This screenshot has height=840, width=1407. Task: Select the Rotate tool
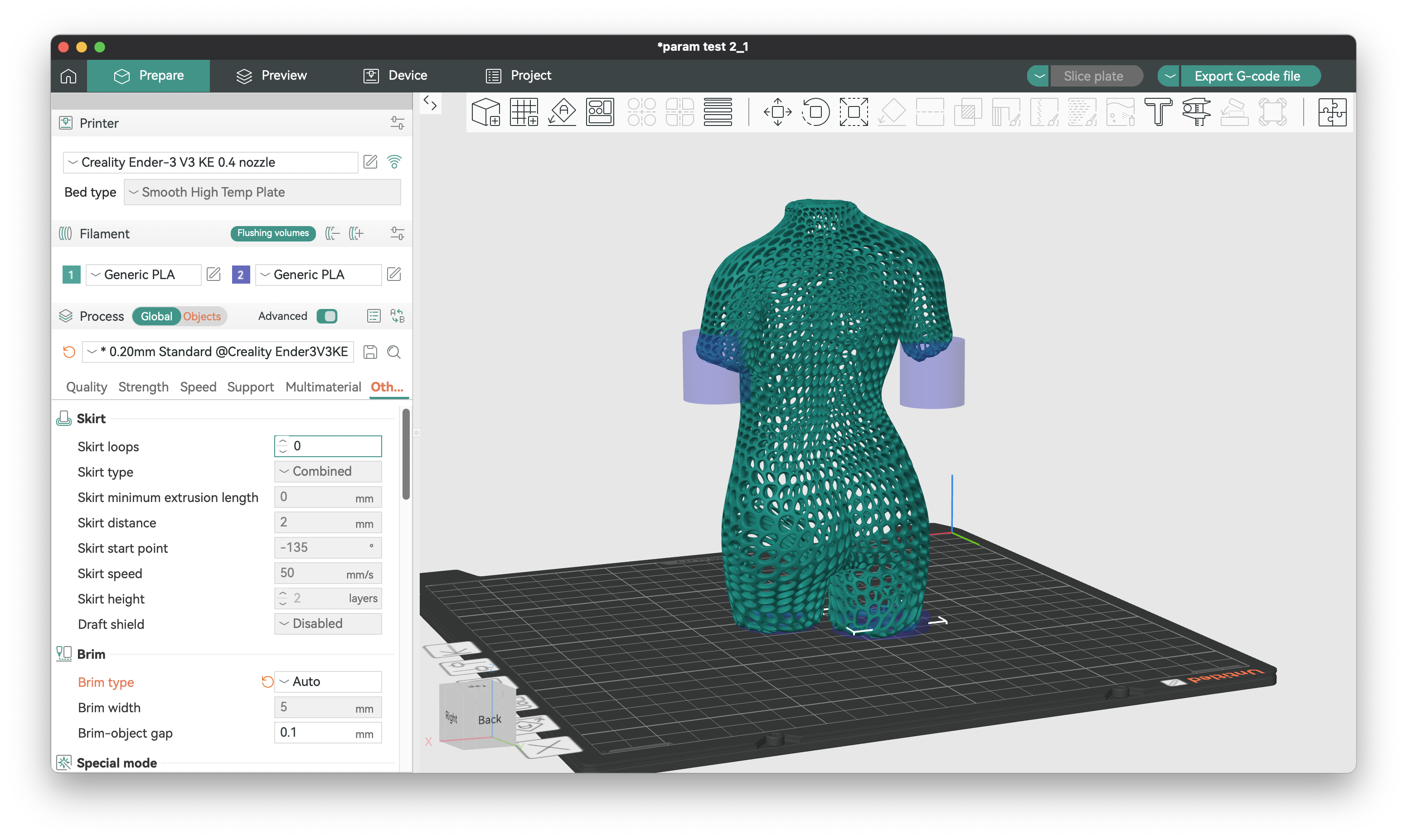click(x=815, y=111)
